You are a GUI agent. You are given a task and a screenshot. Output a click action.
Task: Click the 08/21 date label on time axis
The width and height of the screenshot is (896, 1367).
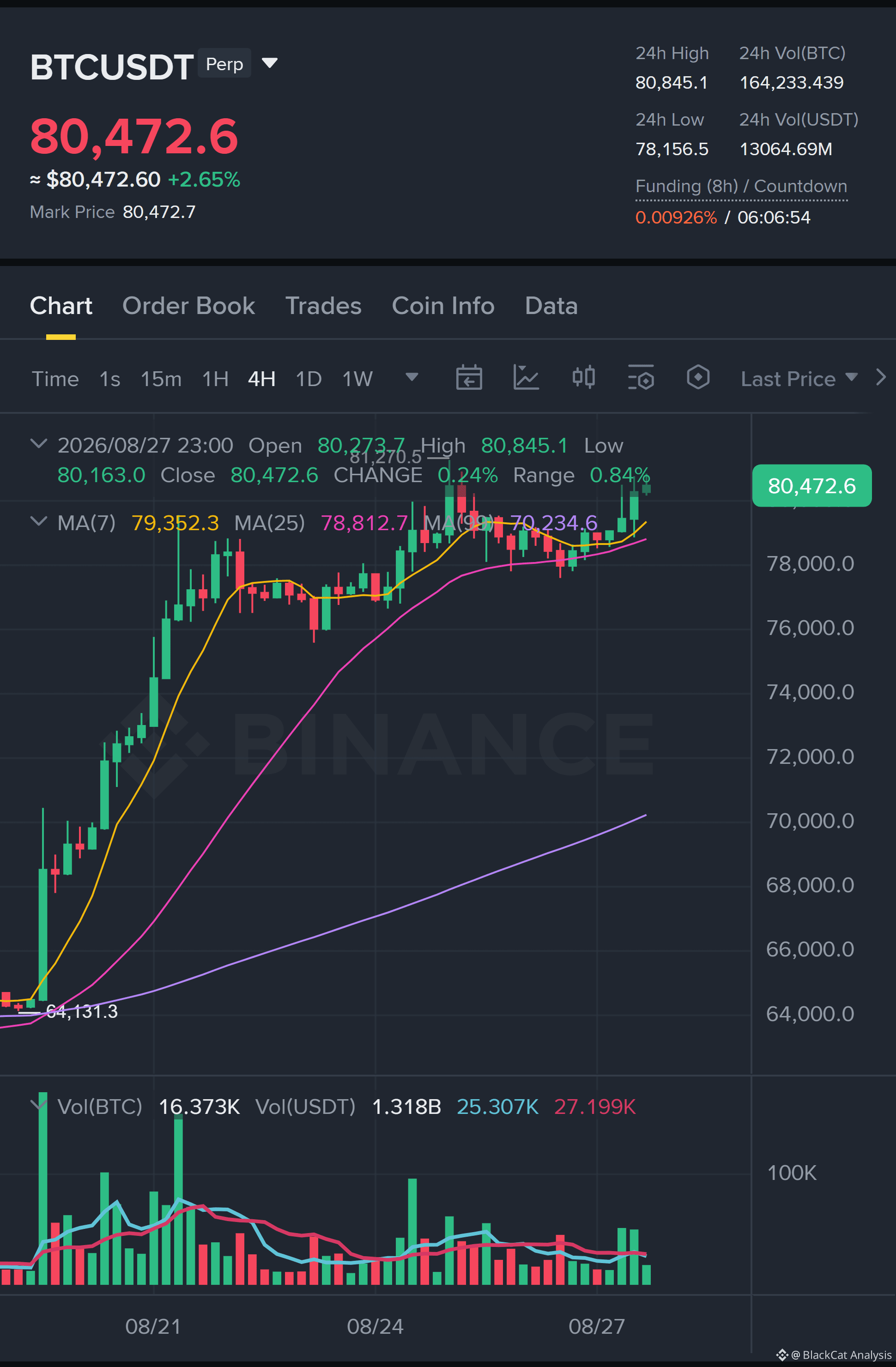point(153,1326)
